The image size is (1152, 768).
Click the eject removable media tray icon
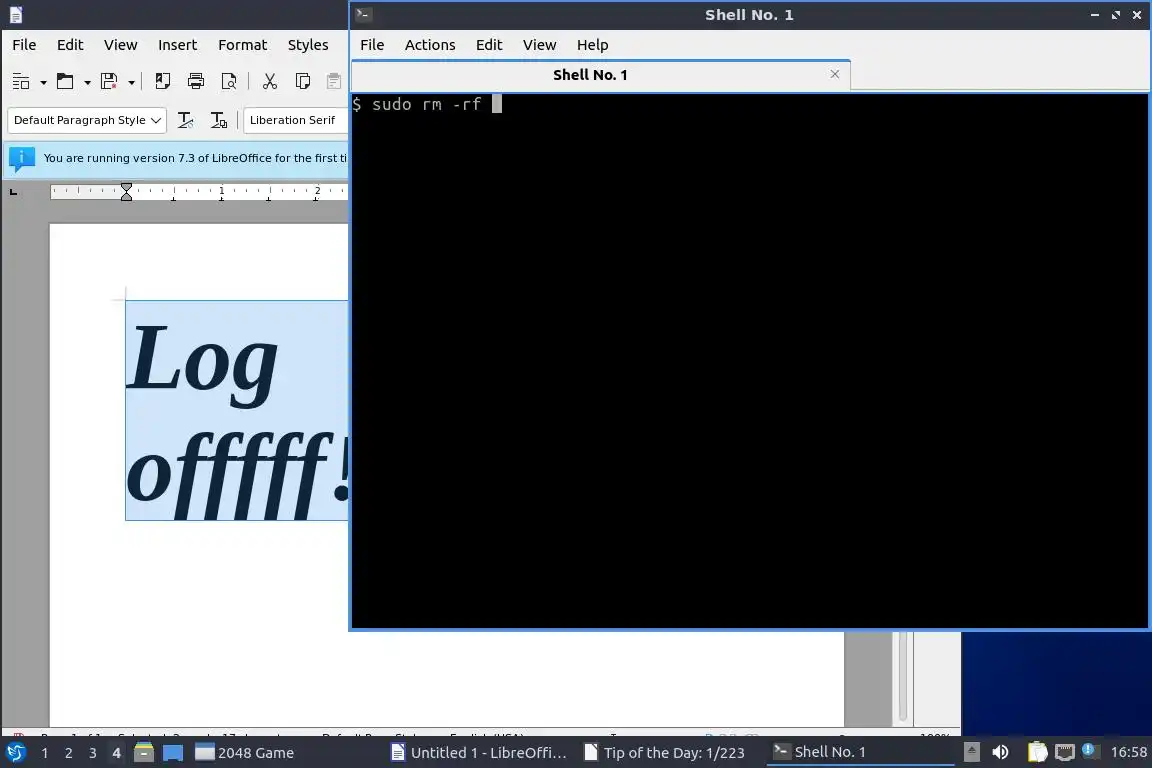click(x=971, y=752)
